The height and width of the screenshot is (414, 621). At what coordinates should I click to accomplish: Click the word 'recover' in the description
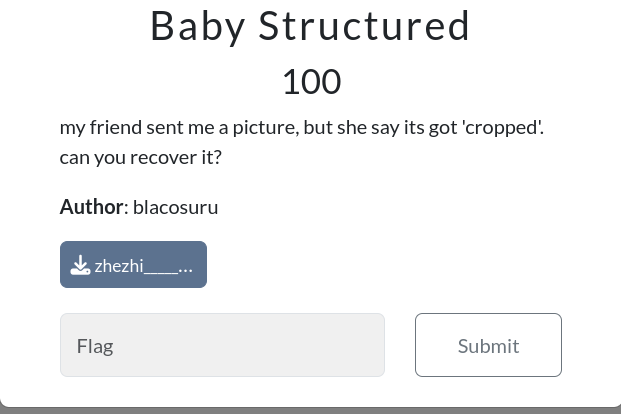(163, 157)
